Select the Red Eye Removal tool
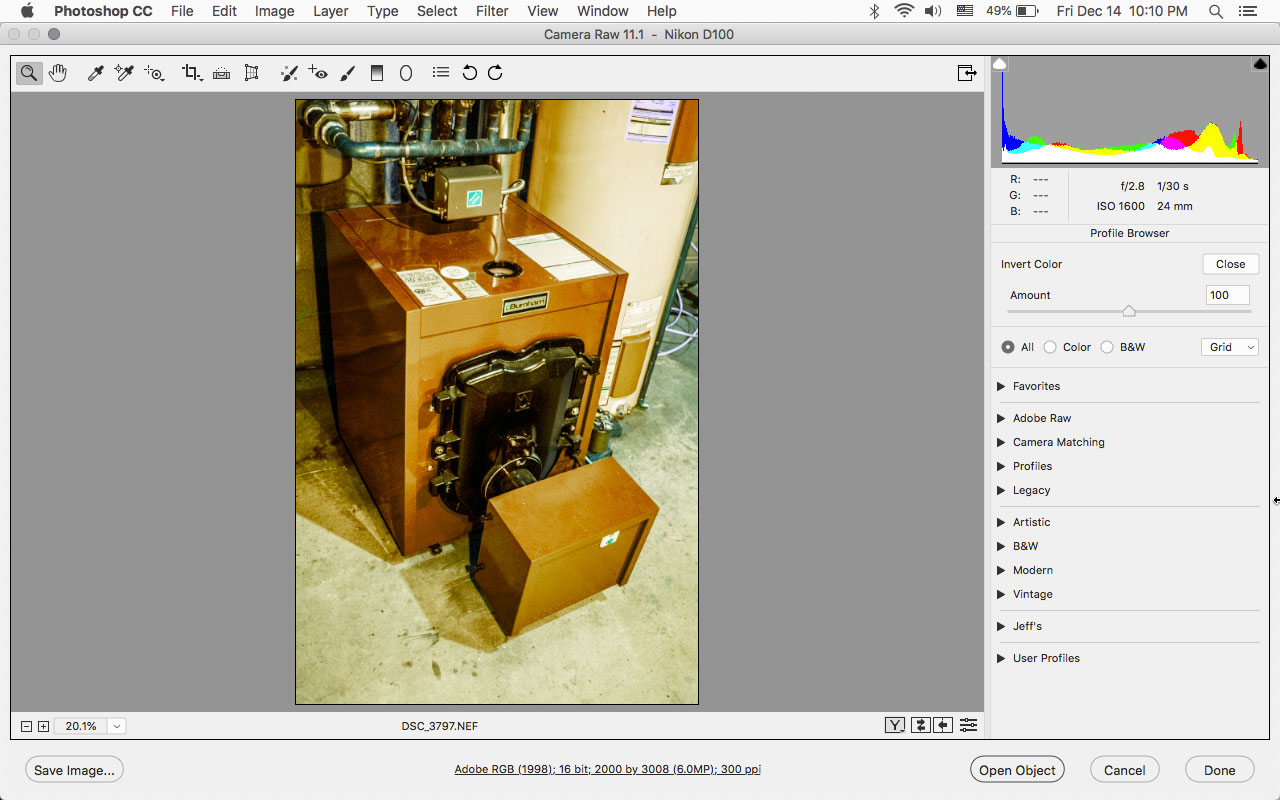 coord(318,73)
